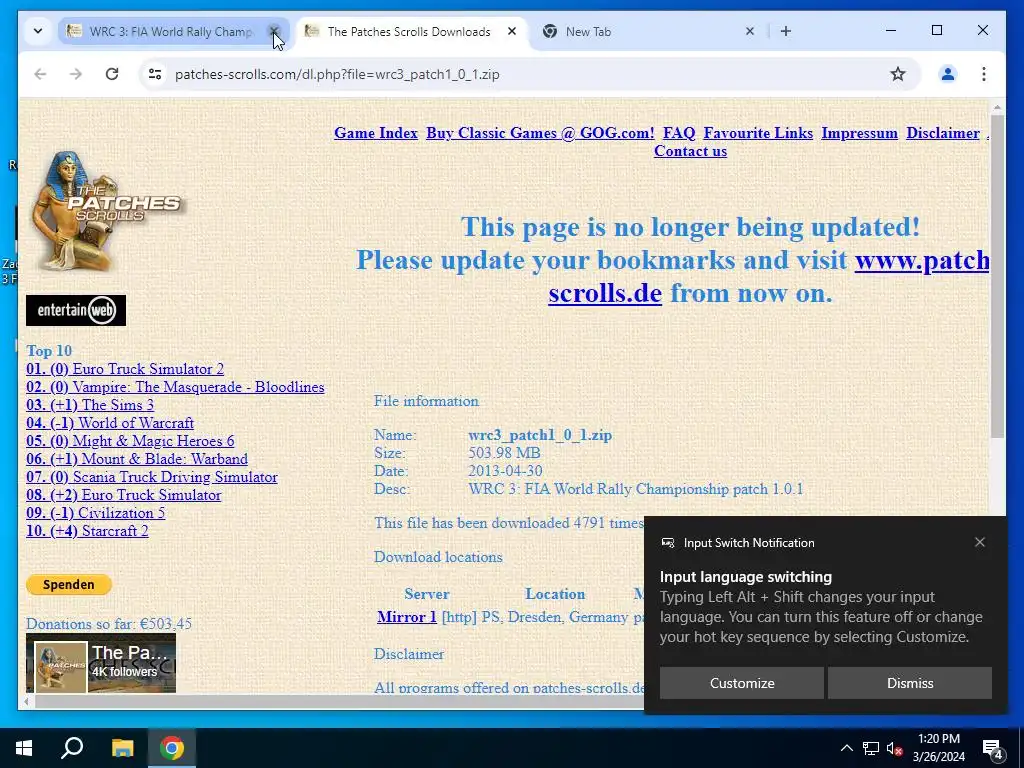Click the Chrome taskbar icon
The image size is (1024, 768).
pyautogui.click(x=172, y=748)
